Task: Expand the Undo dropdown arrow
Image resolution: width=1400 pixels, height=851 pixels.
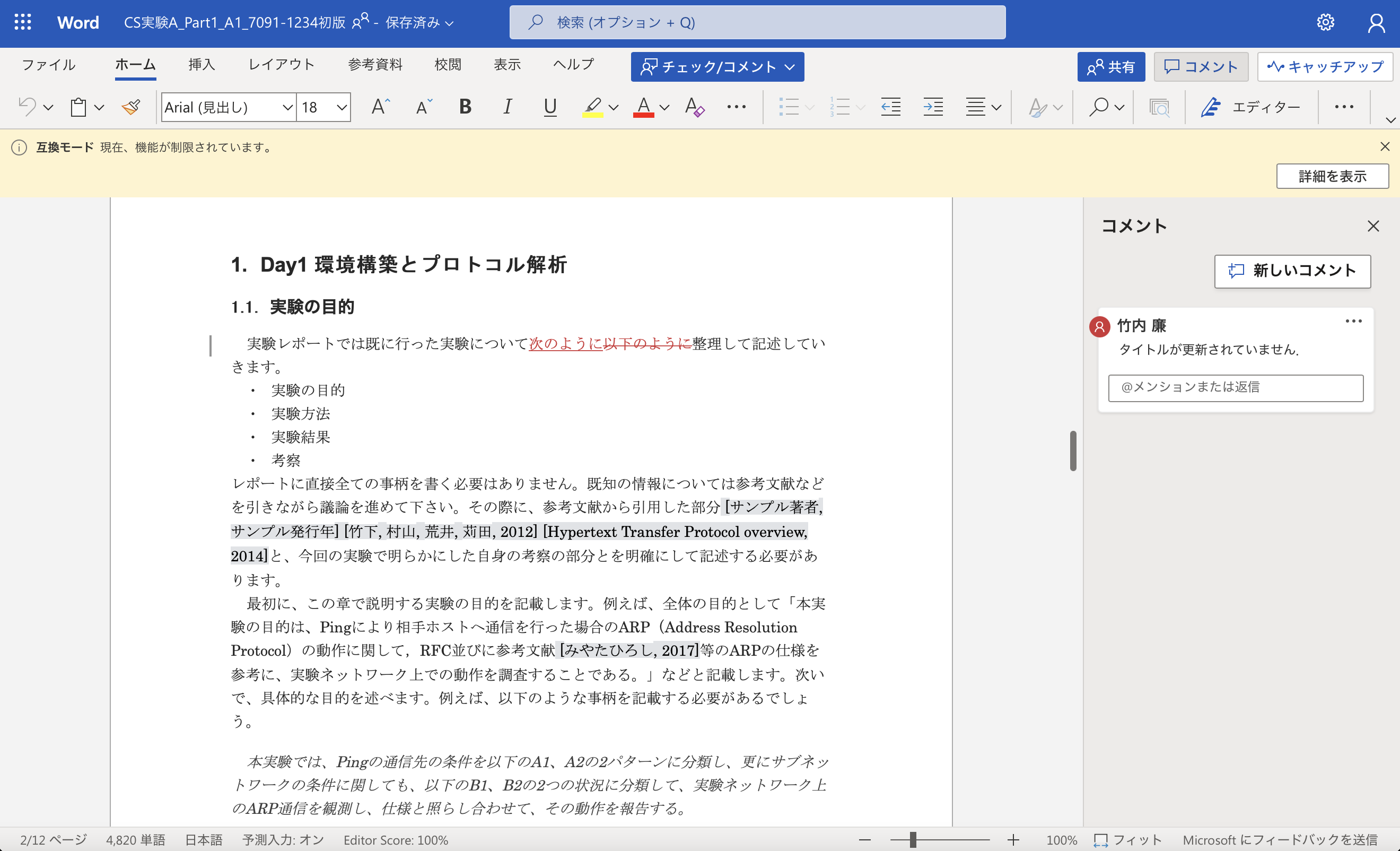Action: [x=48, y=107]
